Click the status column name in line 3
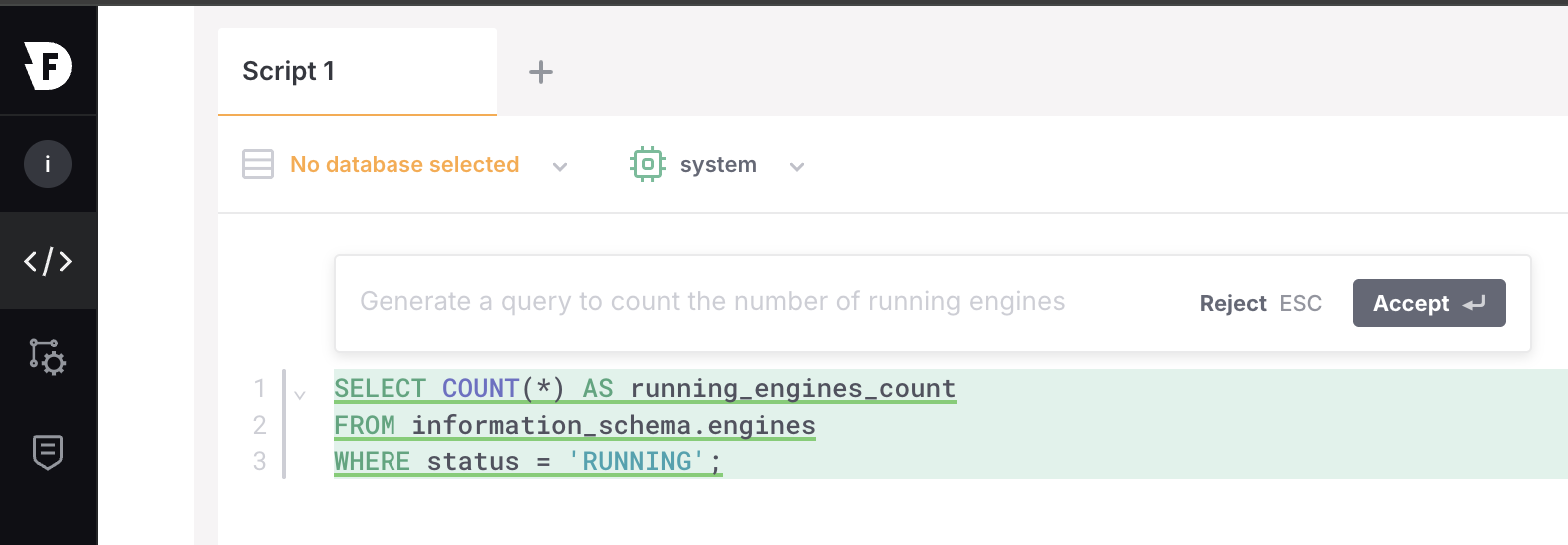This screenshot has height=545, width=1568. 473,461
